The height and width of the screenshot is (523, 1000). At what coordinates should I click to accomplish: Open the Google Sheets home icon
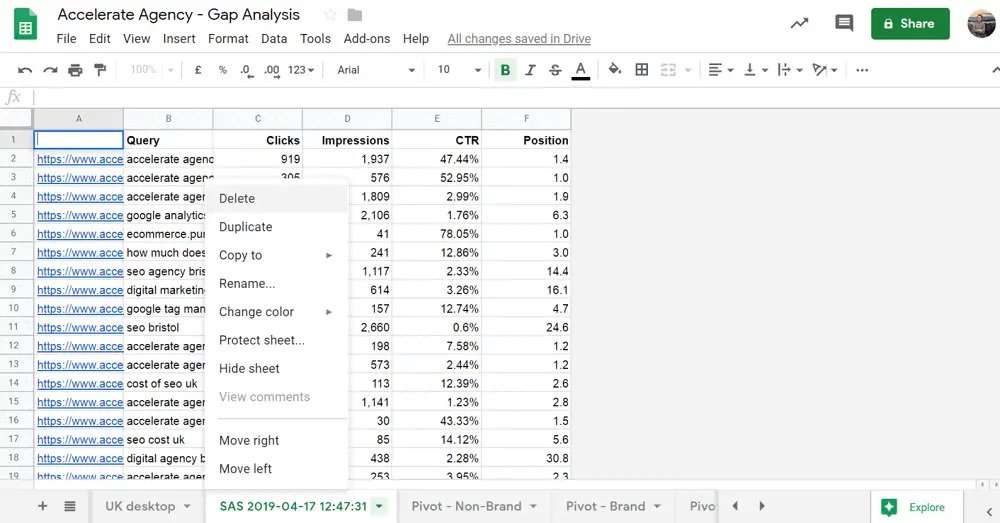tap(26, 26)
